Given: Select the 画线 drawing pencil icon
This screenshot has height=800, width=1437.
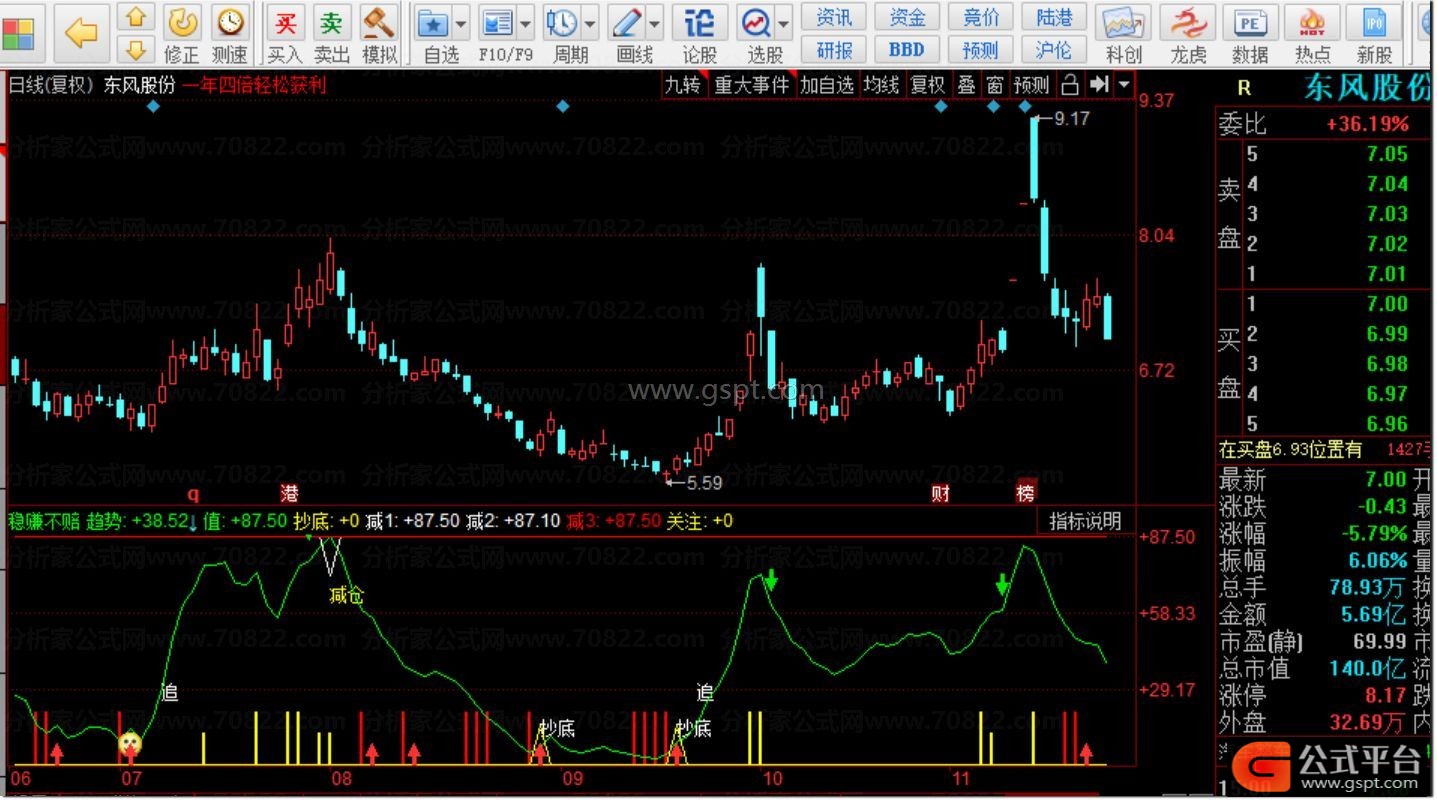Looking at the screenshot, I should (x=627, y=22).
